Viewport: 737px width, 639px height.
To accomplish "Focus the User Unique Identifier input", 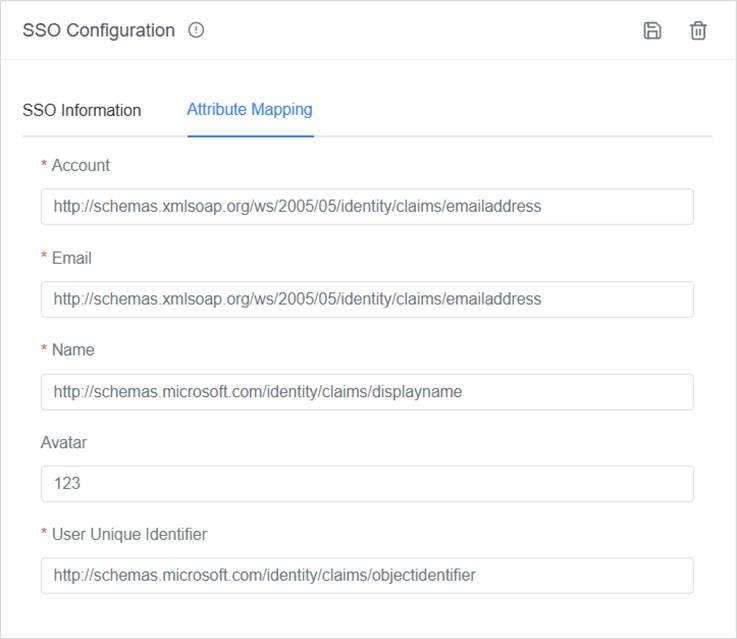I will 367,576.
